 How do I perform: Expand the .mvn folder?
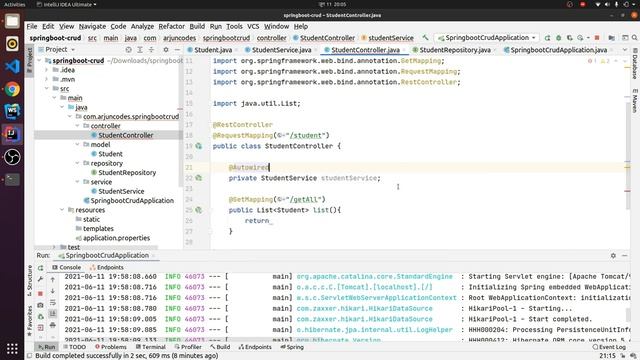47,79
